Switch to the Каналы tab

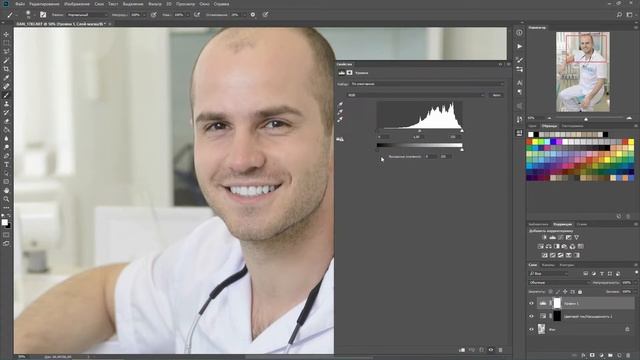point(548,265)
